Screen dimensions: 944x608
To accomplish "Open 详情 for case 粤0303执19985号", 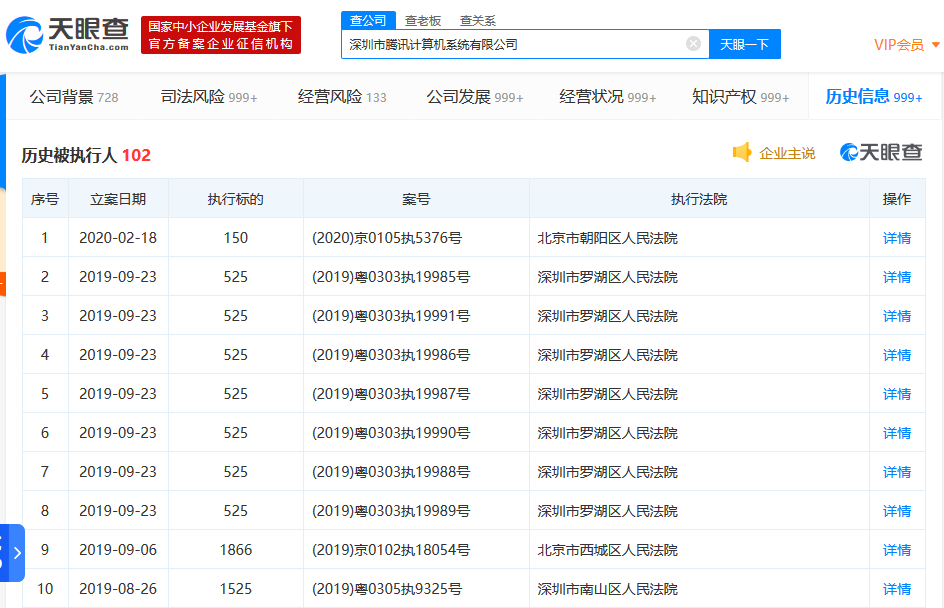I will [896, 277].
